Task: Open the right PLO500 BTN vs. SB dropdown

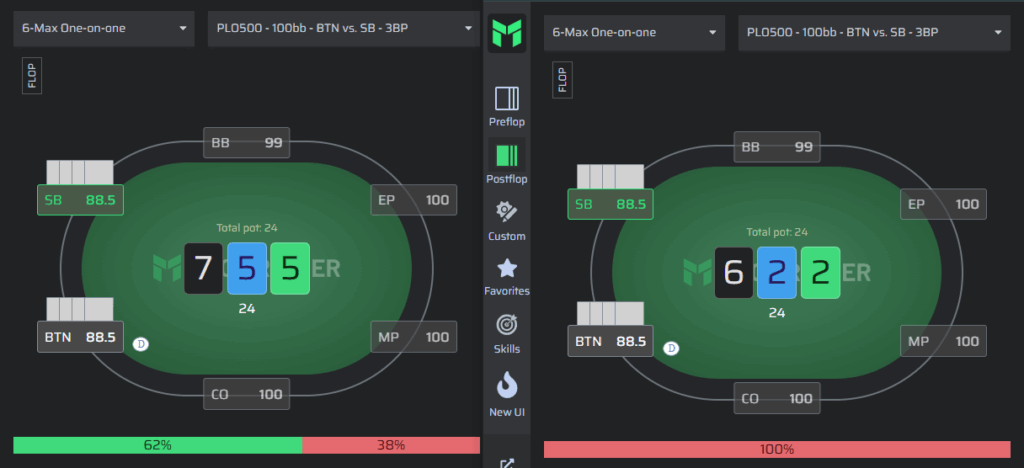Action: click(874, 33)
